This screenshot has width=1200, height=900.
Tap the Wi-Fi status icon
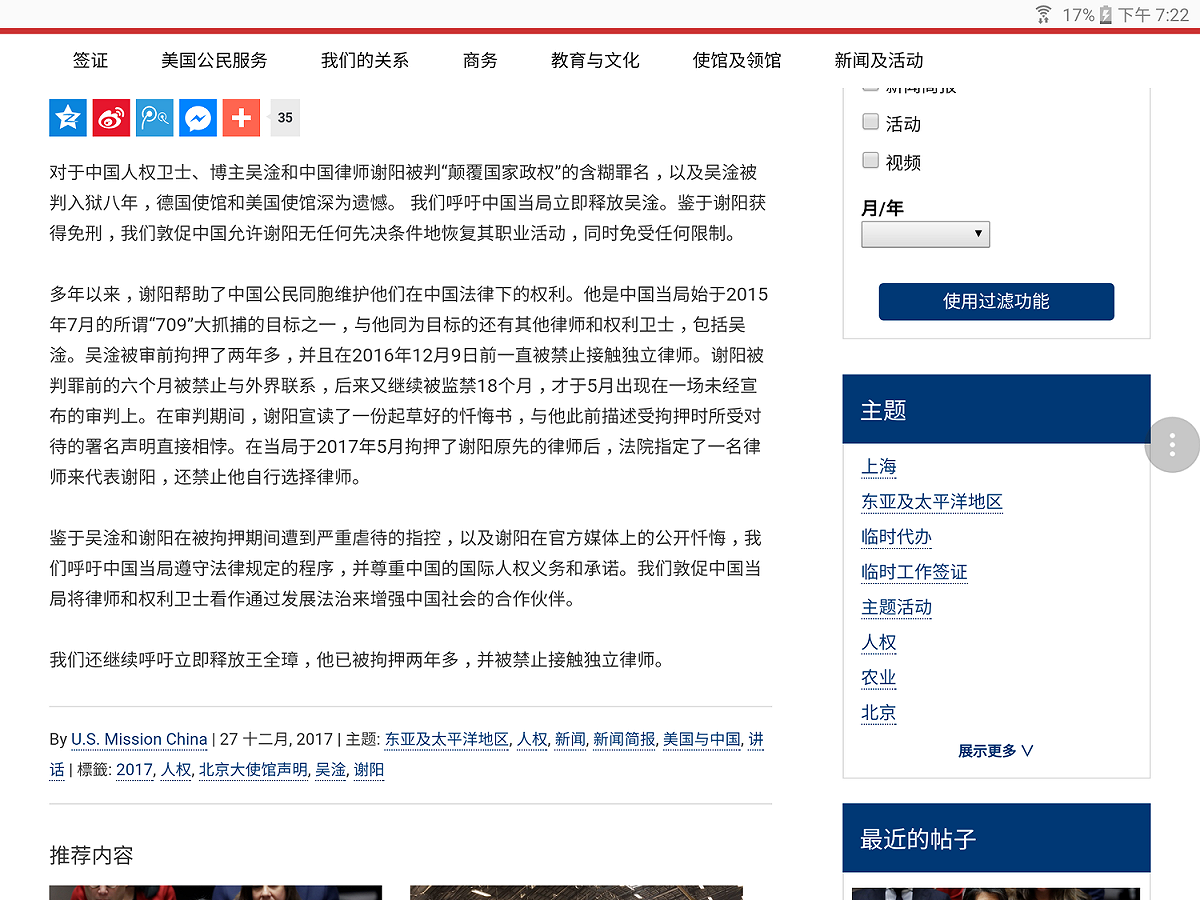1043,14
